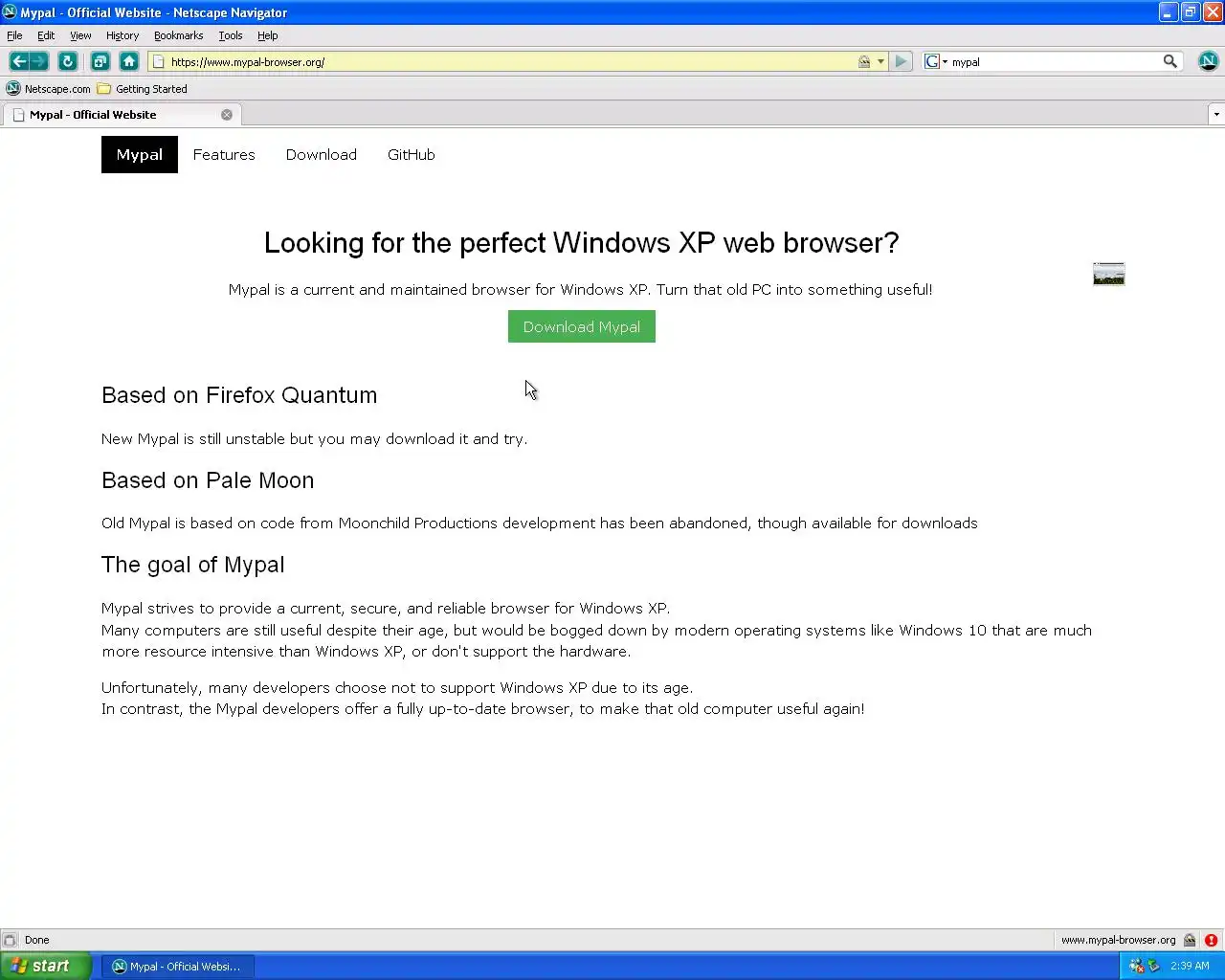Minimize the Netscape Navigator window
This screenshot has width=1225, height=980.
1169,12
